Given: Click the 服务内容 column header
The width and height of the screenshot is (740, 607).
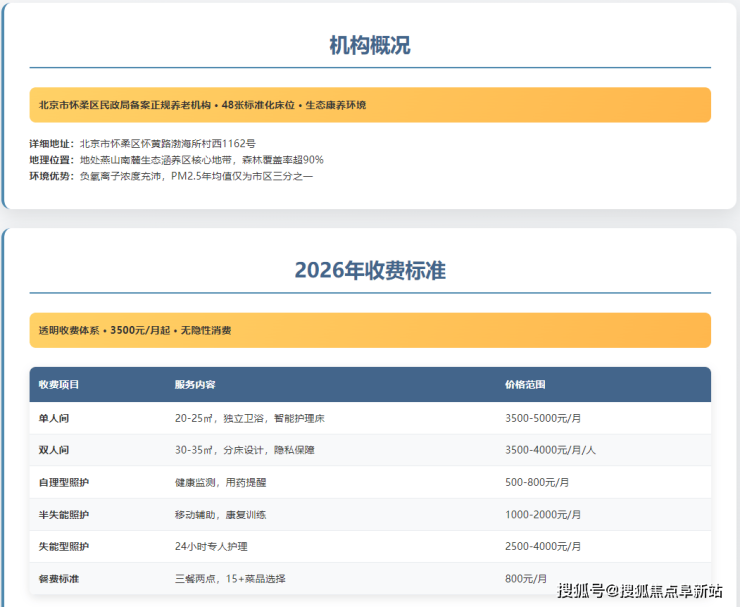Looking at the screenshot, I should 195,385.
